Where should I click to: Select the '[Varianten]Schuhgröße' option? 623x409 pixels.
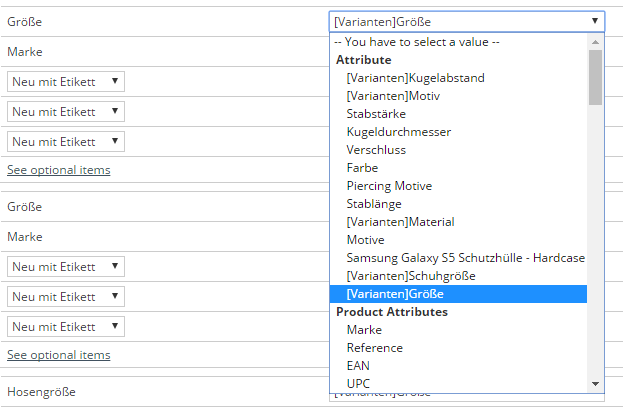pos(411,276)
